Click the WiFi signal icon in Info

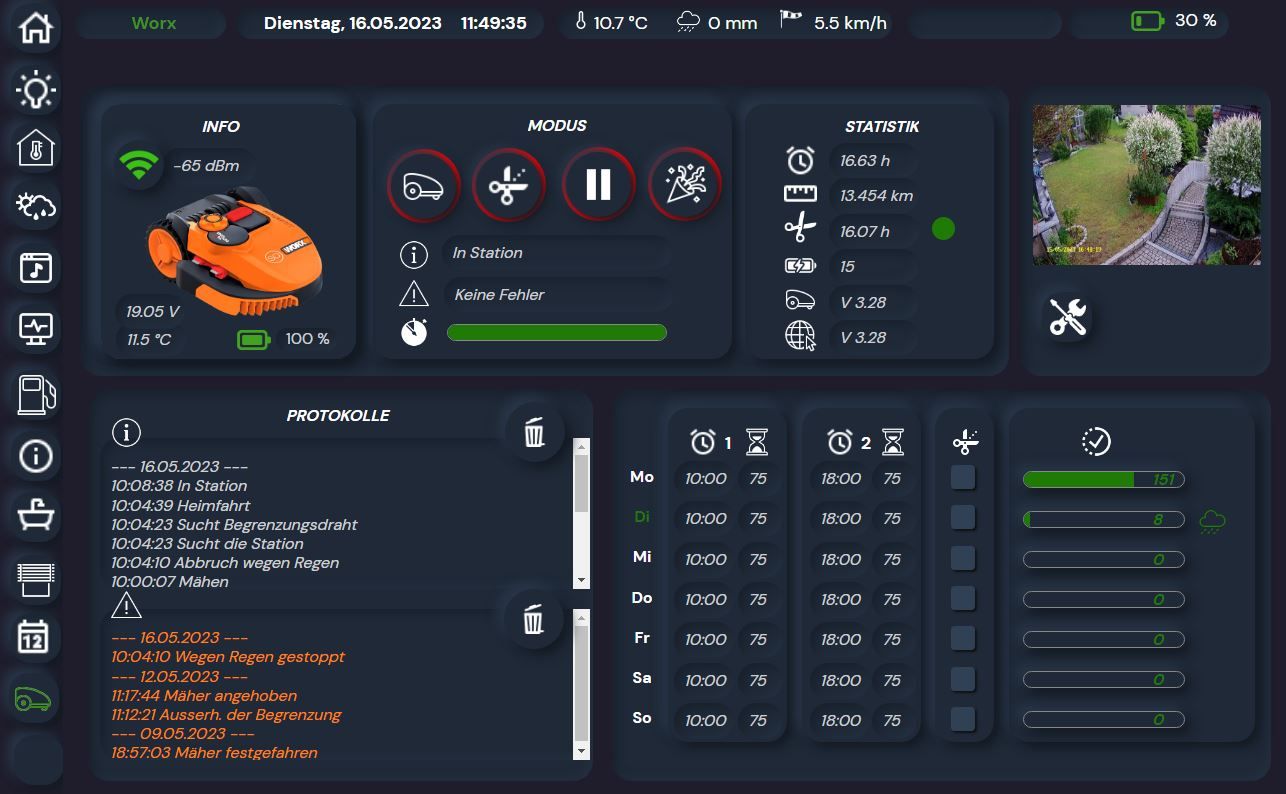[140, 165]
